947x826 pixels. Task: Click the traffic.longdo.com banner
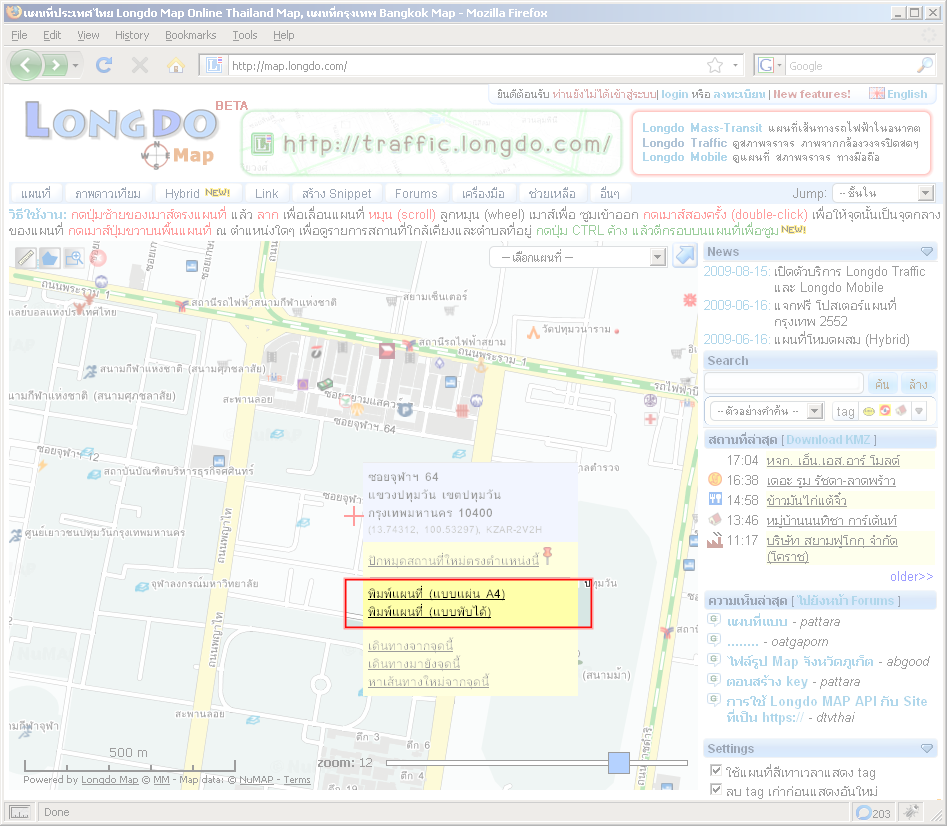pos(431,143)
